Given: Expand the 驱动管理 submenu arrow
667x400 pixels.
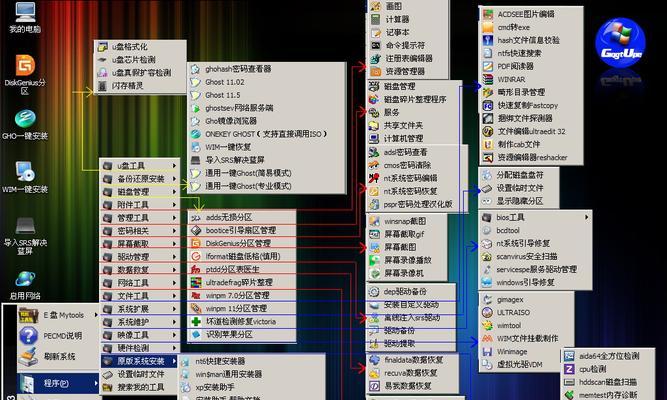Looking at the screenshot, I should (174, 257).
